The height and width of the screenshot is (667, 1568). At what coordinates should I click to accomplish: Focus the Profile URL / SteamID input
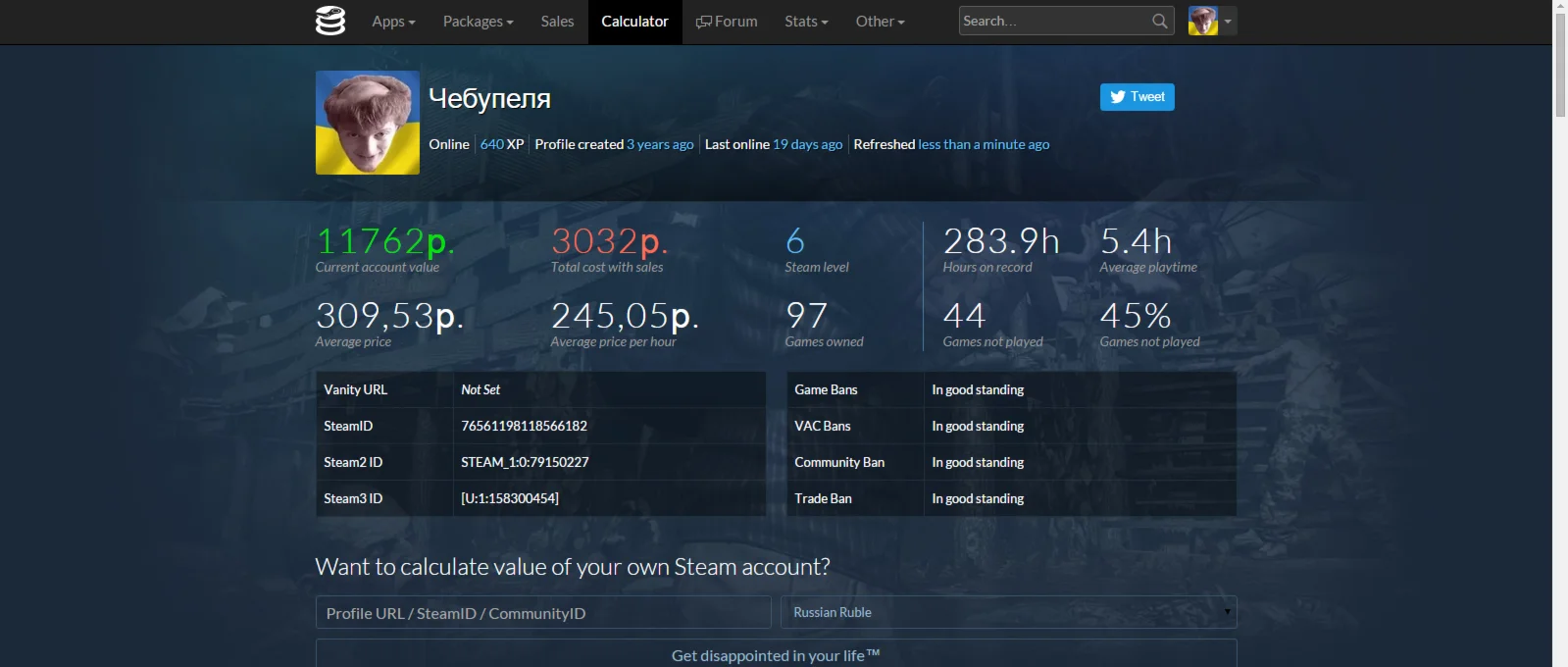click(x=543, y=612)
